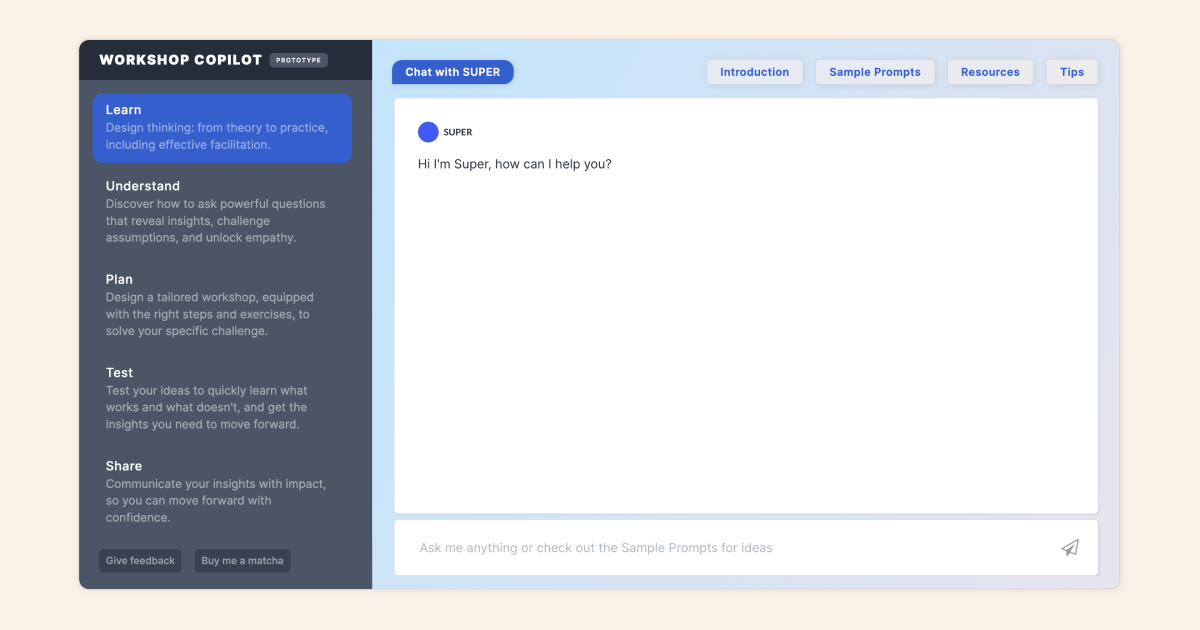This screenshot has height=630, width=1200.
Task: Open the Understand section
Action: [215, 211]
